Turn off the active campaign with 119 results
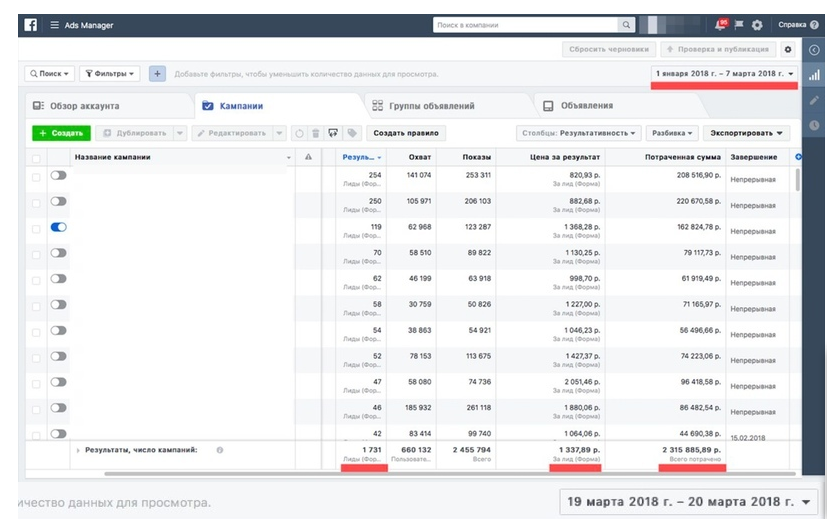Viewport: 827px width, 519px height. [59, 227]
